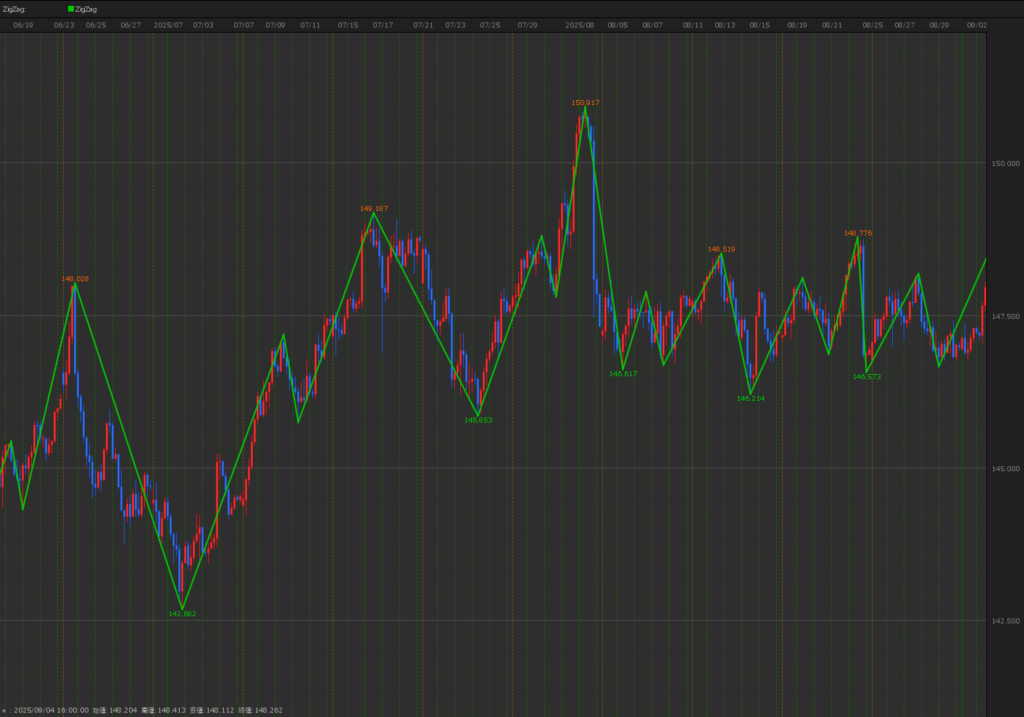The width and height of the screenshot is (1024, 717).
Task: Click the 146.617 swing low label
Action: click(623, 373)
